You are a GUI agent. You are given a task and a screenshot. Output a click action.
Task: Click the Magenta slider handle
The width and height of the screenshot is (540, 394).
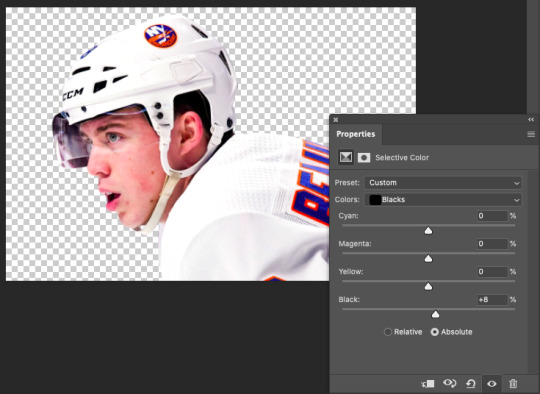click(428, 258)
